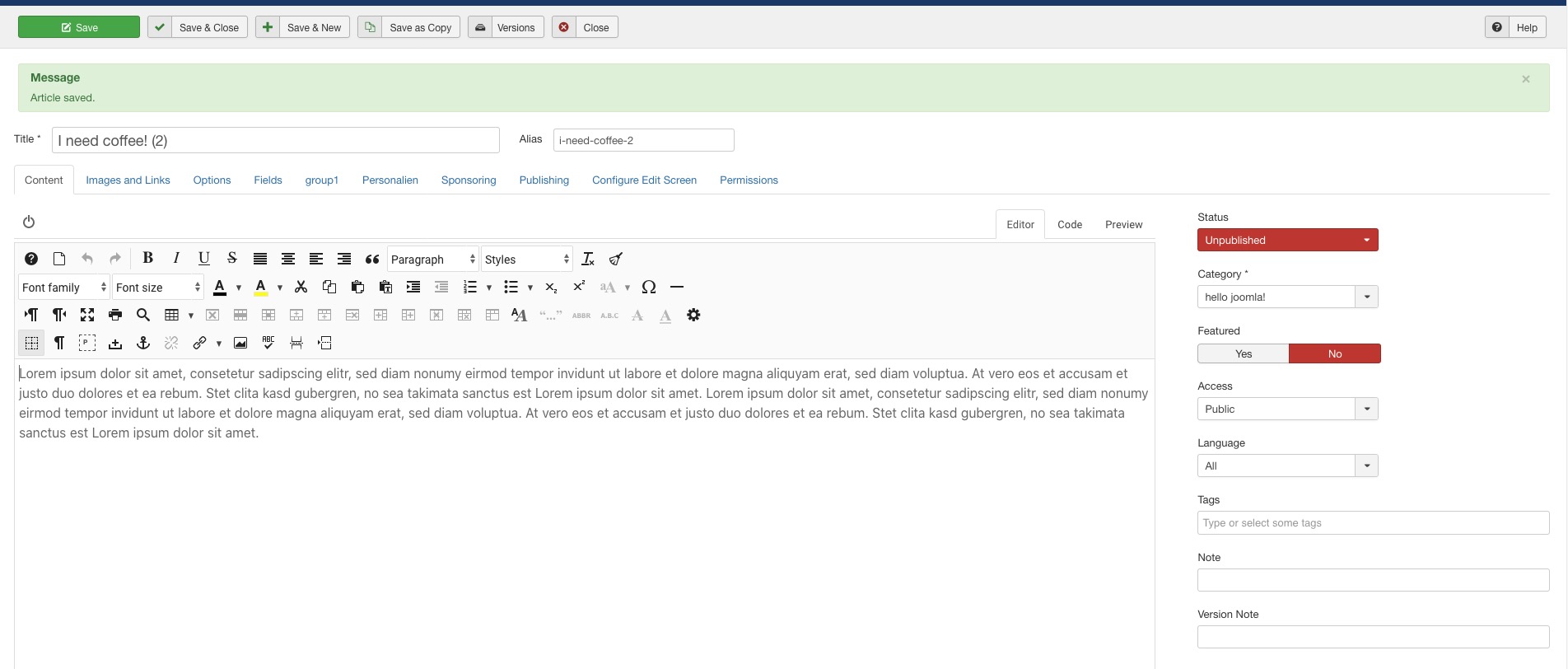This screenshot has height=669, width=1568.
Task: Click the green Save button
Action: [79, 27]
